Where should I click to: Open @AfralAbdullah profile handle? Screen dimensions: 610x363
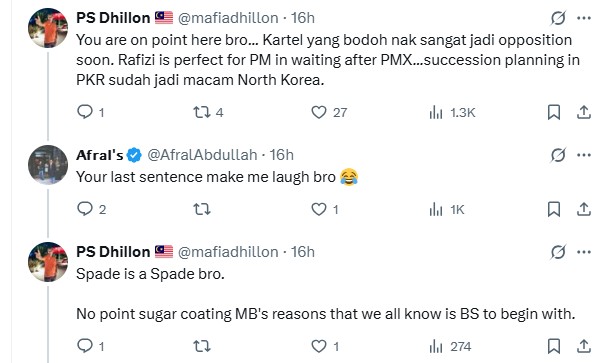[202, 155]
